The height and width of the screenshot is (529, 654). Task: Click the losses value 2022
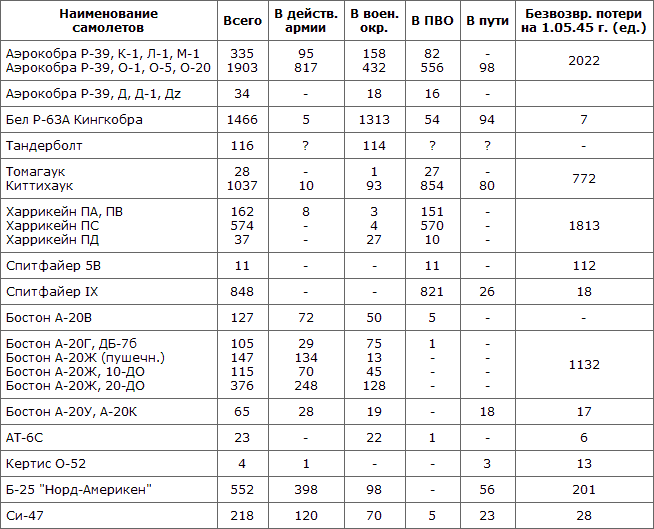click(x=583, y=60)
